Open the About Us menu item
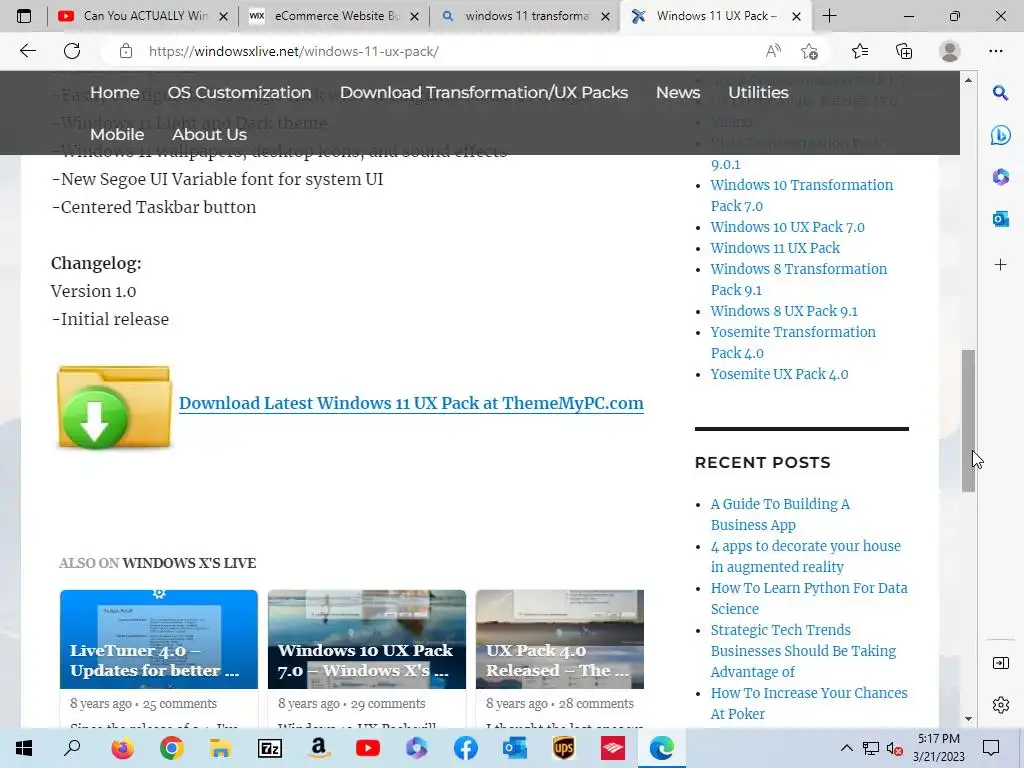Image resolution: width=1024 pixels, height=768 pixels. pyautogui.click(x=209, y=134)
